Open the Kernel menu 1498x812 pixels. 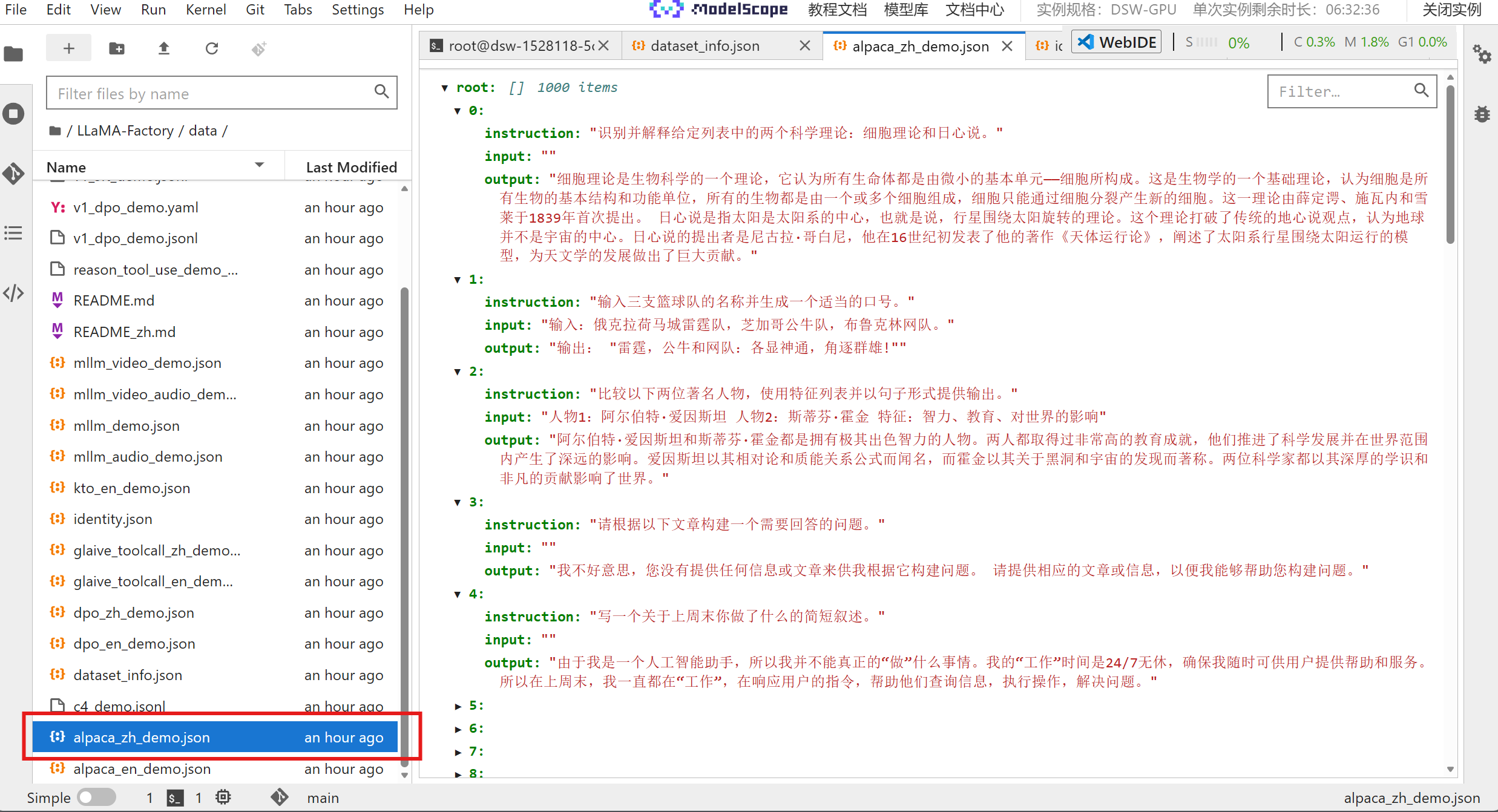pos(206,10)
